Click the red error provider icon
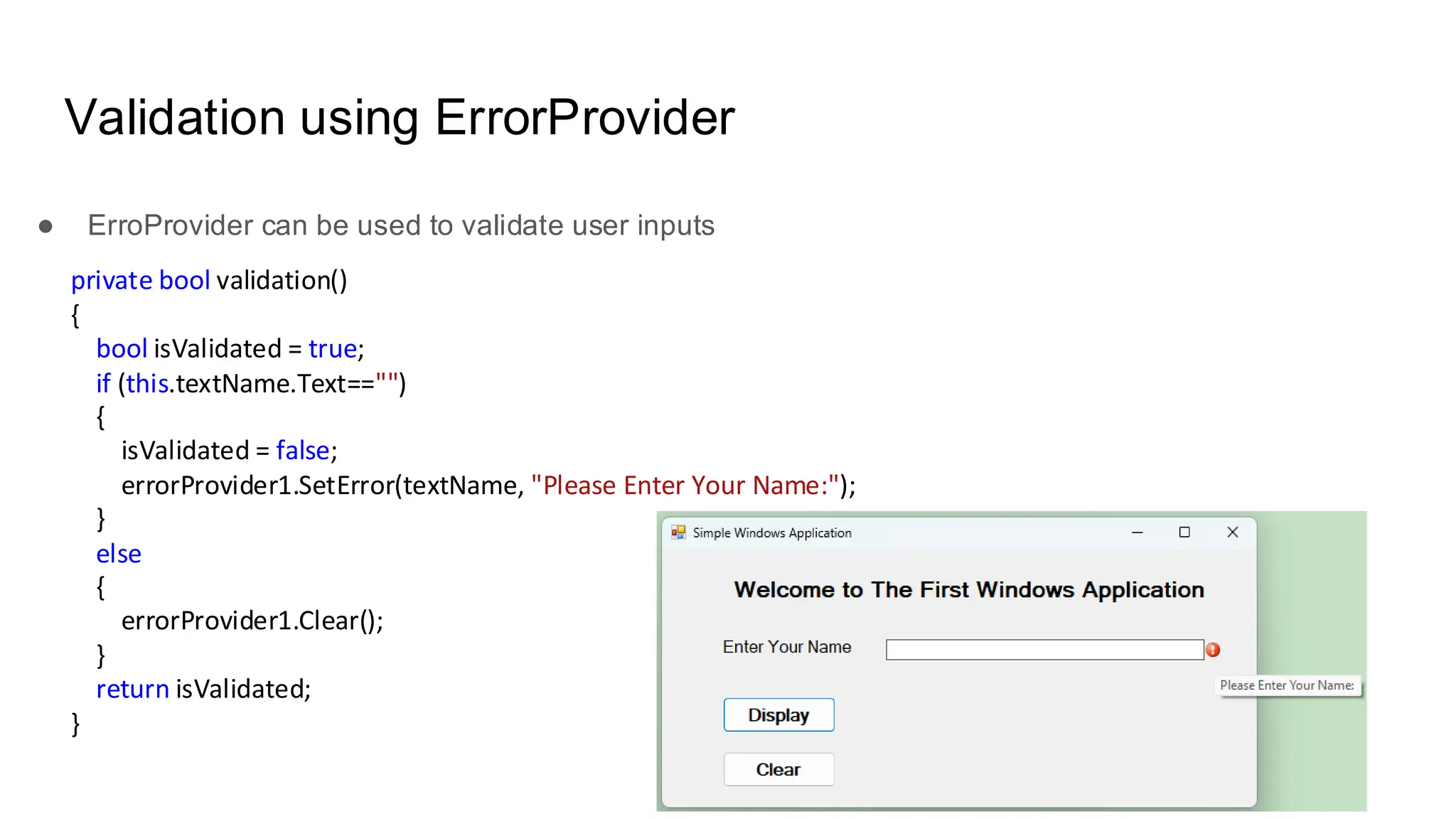1456x819 pixels. [1213, 649]
